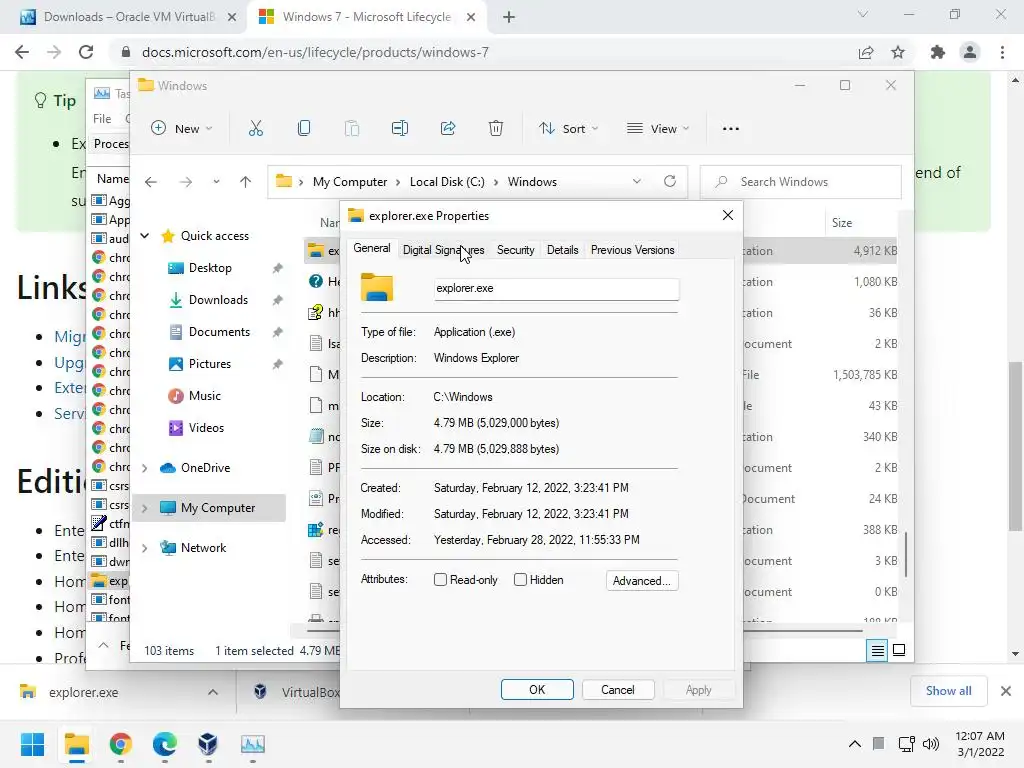Click the Rename icon in Explorer toolbar
Image resolution: width=1024 pixels, height=768 pixels.
click(400, 129)
